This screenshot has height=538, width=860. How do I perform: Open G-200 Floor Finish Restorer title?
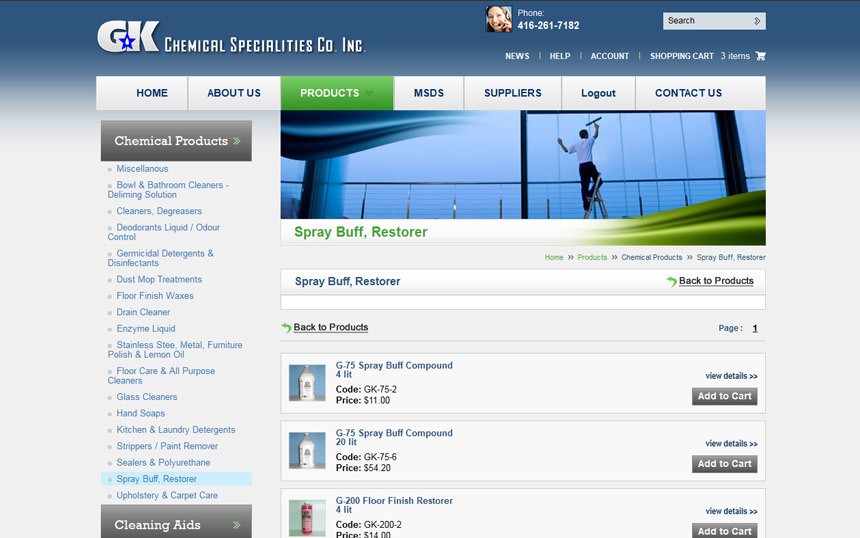pos(394,505)
